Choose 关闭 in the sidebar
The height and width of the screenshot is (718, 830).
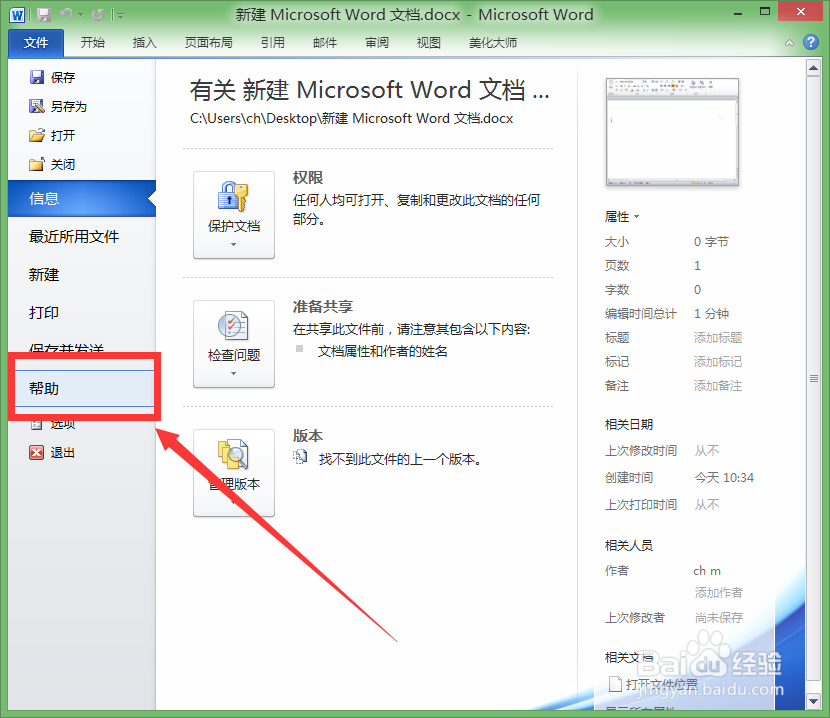pyautogui.click(x=52, y=165)
